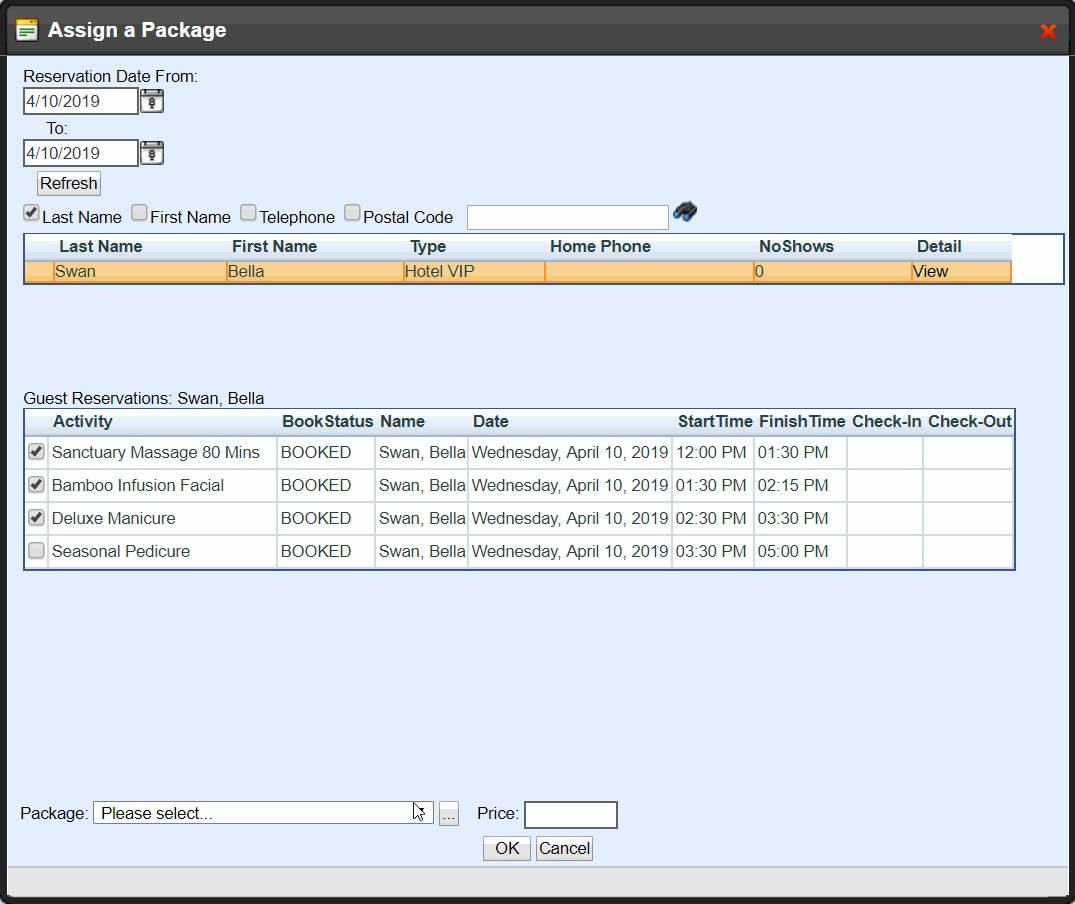Click the Hotel VIP type cell
Screen dimensions: 1075x904
[439, 271]
